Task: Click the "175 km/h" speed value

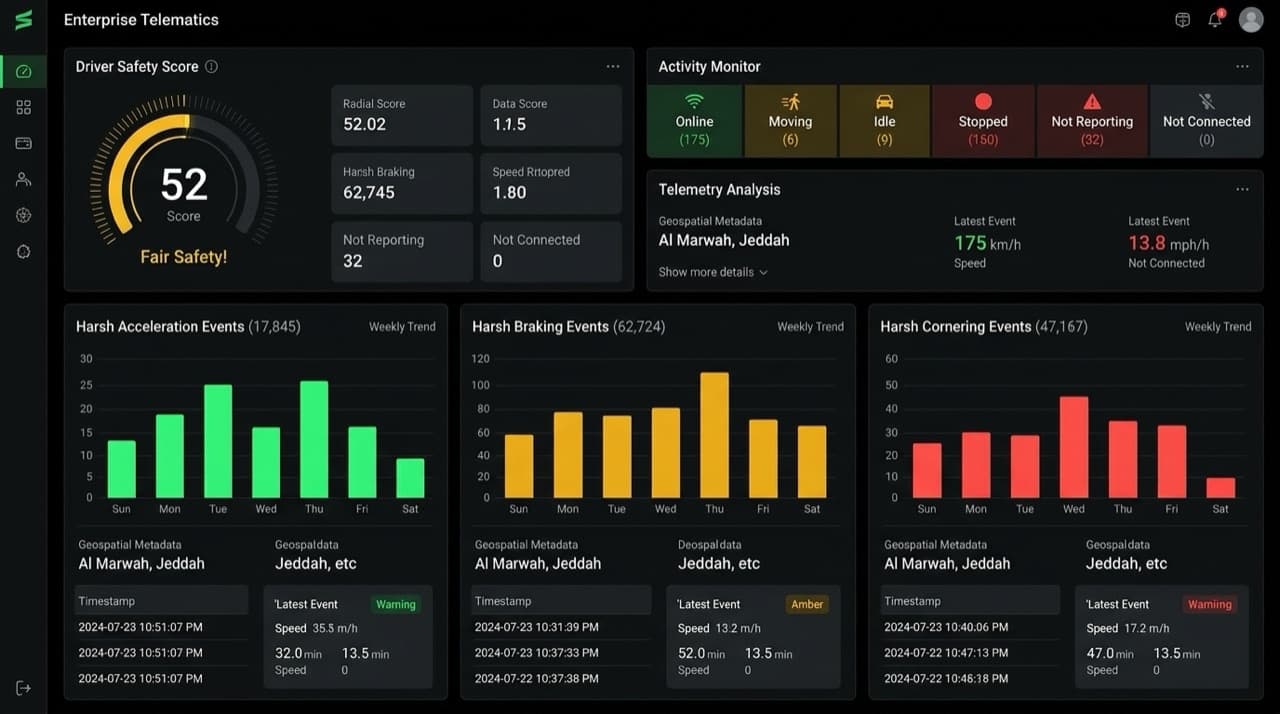Action: [987, 243]
